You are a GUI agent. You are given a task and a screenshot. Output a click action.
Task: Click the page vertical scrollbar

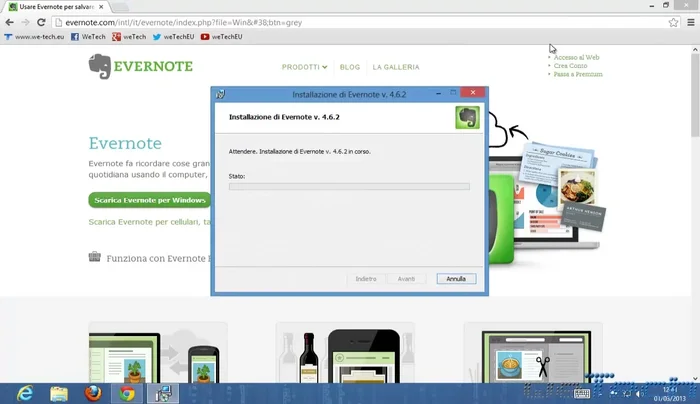695,96
